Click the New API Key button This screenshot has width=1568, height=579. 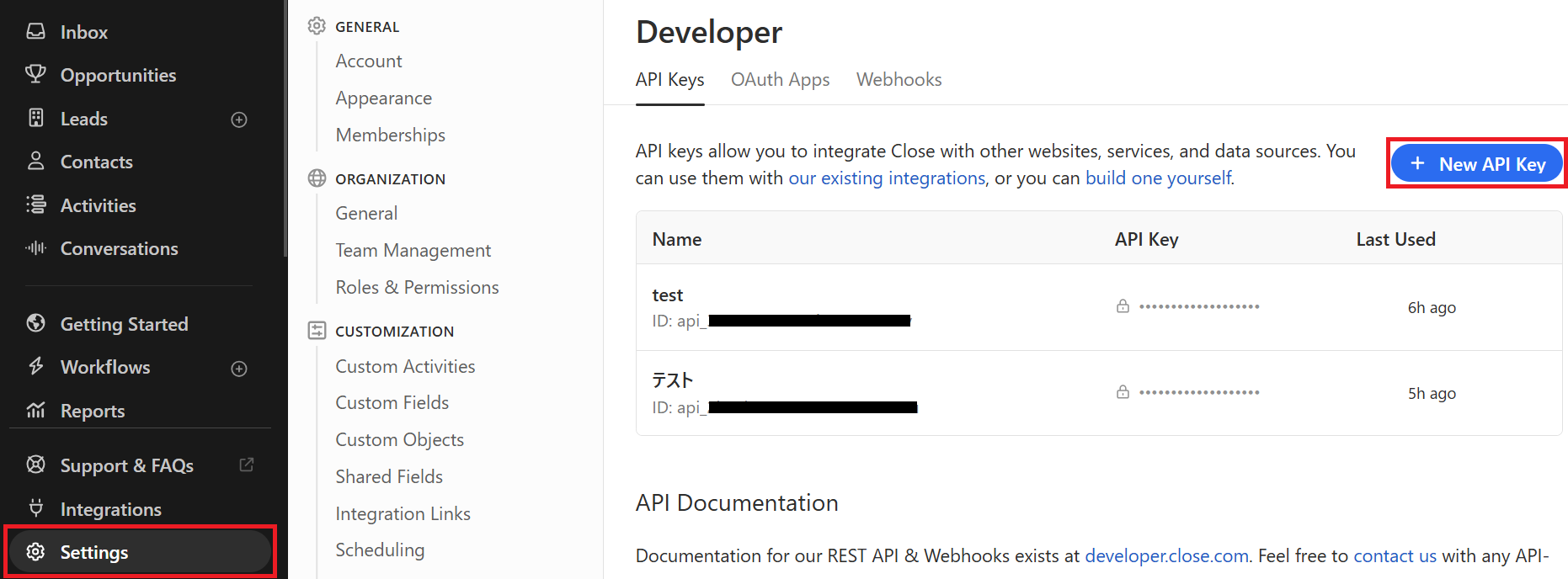click(1476, 164)
